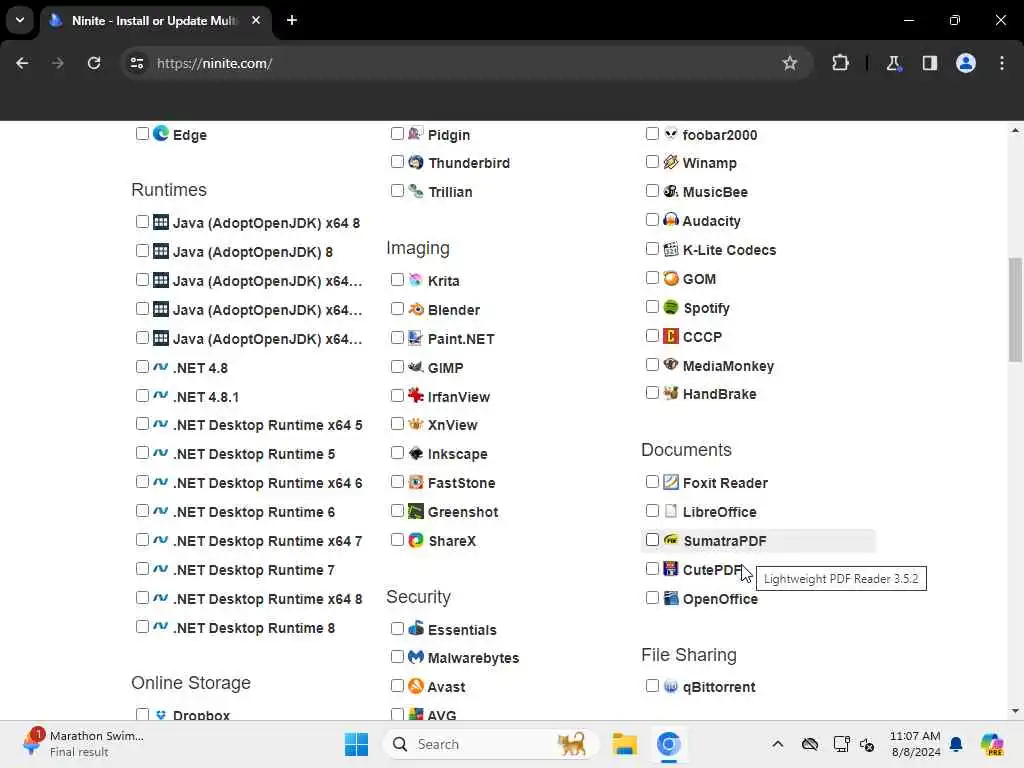Click the GOM player icon
The image size is (1024, 768).
(x=671, y=278)
